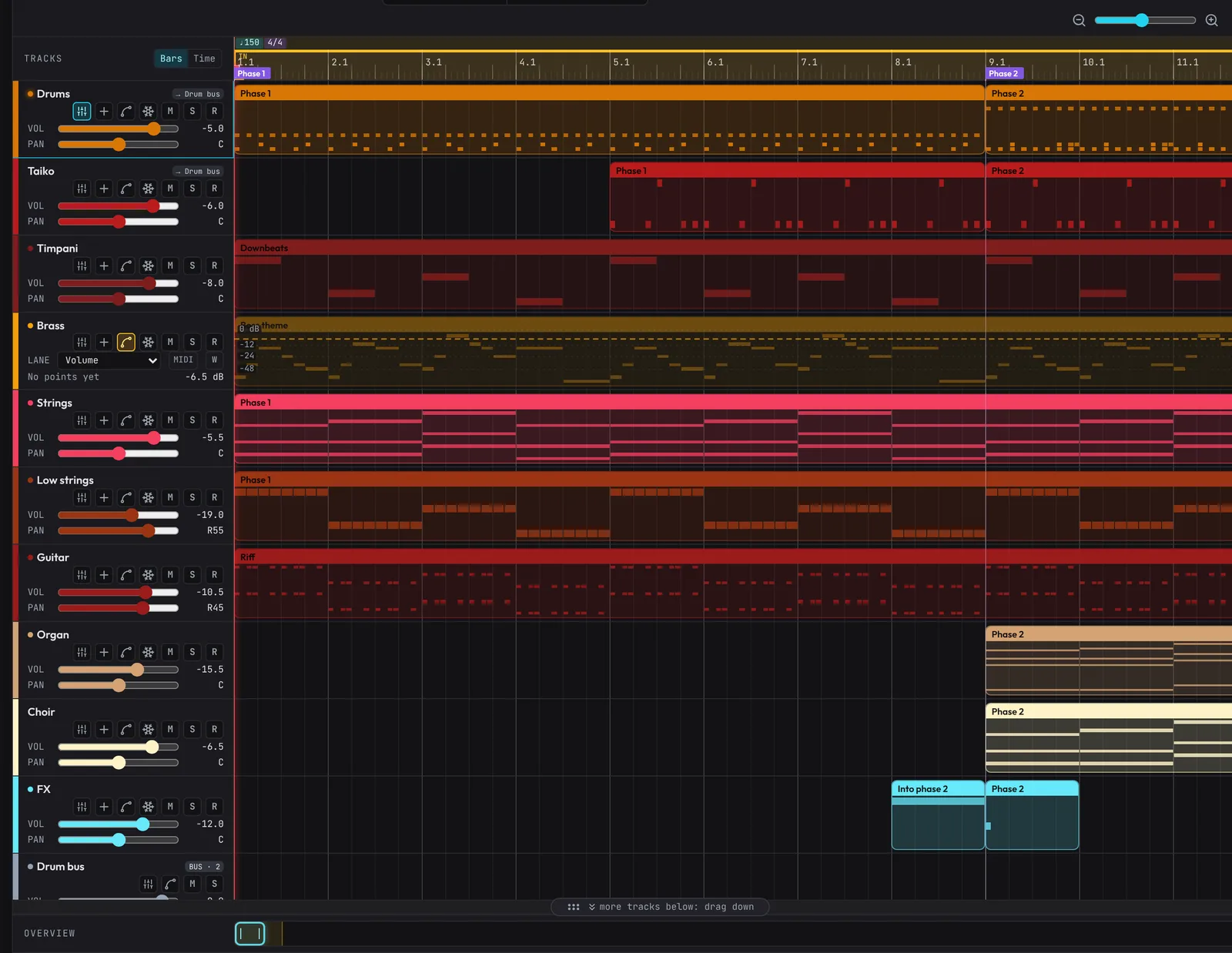Open the automation curve icon on Organ track
The height and width of the screenshot is (953, 1232).
pyautogui.click(x=126, y=652)
